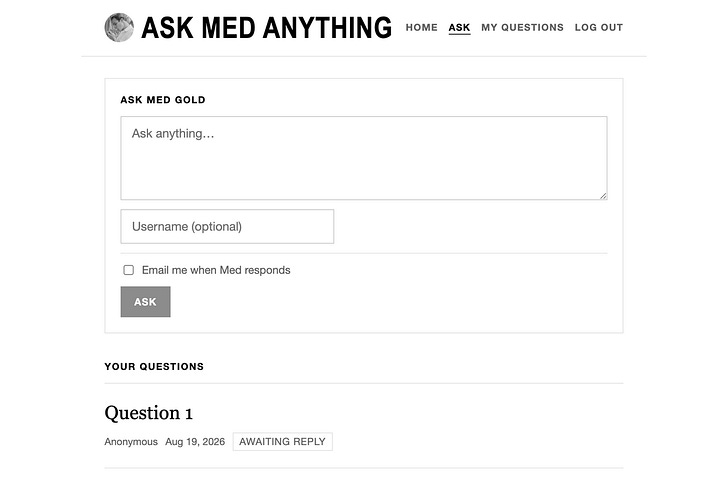728x485 pixels.
Task: Click the ASK MED GOLD heading
Action: pyautogui.click(x=163, y=100)
